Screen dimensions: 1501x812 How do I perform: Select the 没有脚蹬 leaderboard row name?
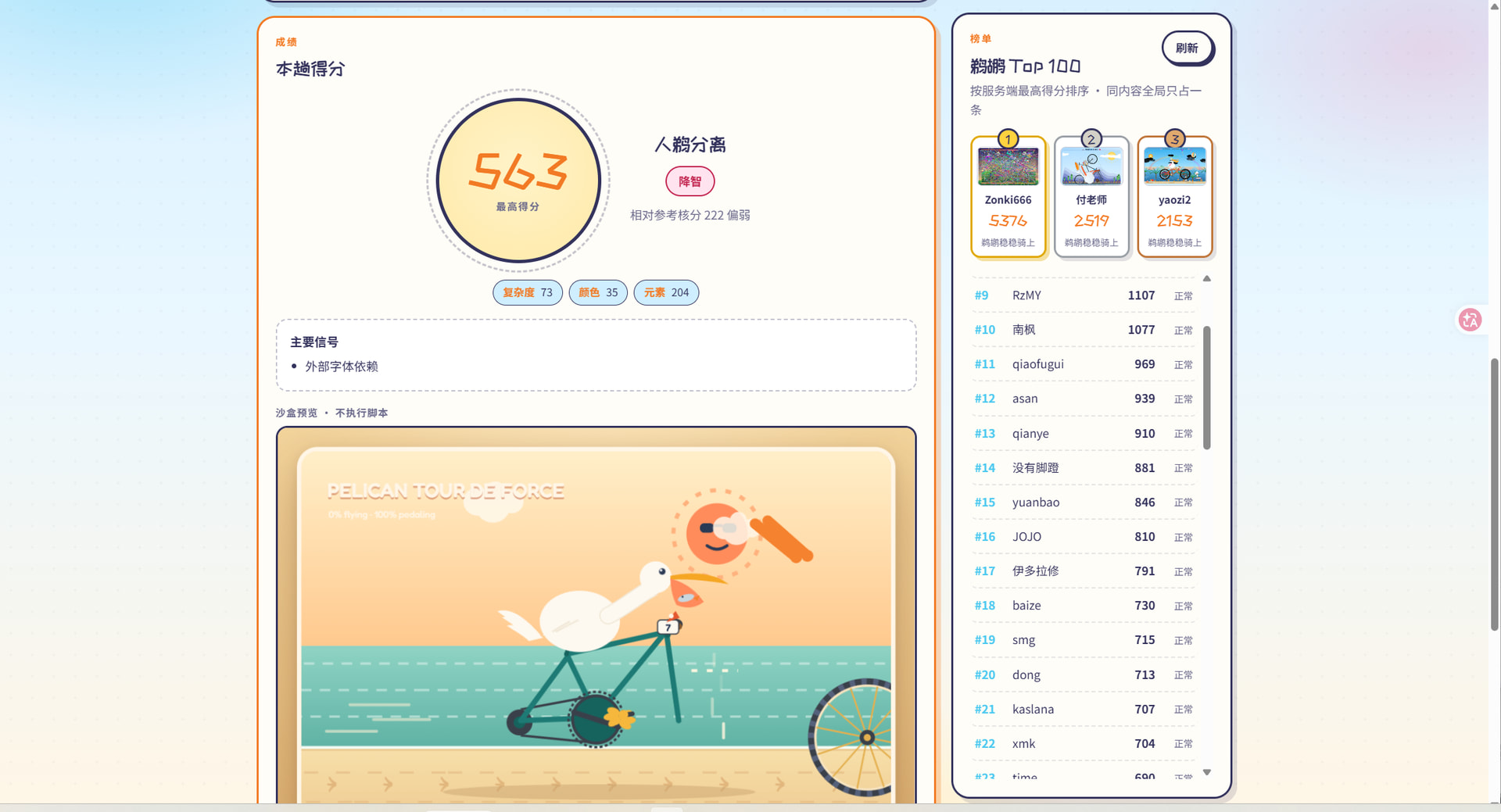[x=1036, y=468]
